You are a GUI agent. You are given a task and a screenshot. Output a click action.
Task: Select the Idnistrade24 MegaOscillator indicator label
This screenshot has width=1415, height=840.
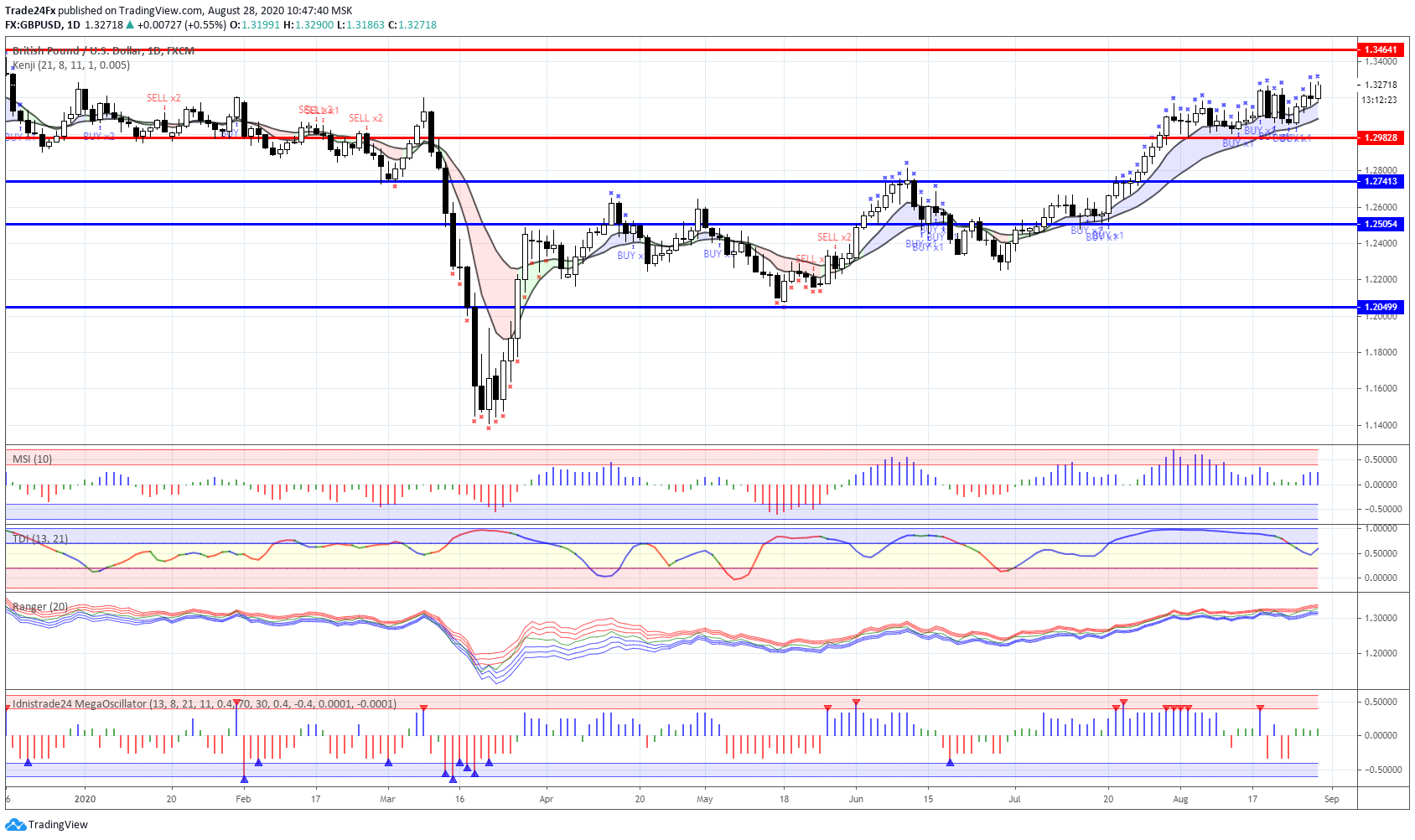(x=205, y=704)
